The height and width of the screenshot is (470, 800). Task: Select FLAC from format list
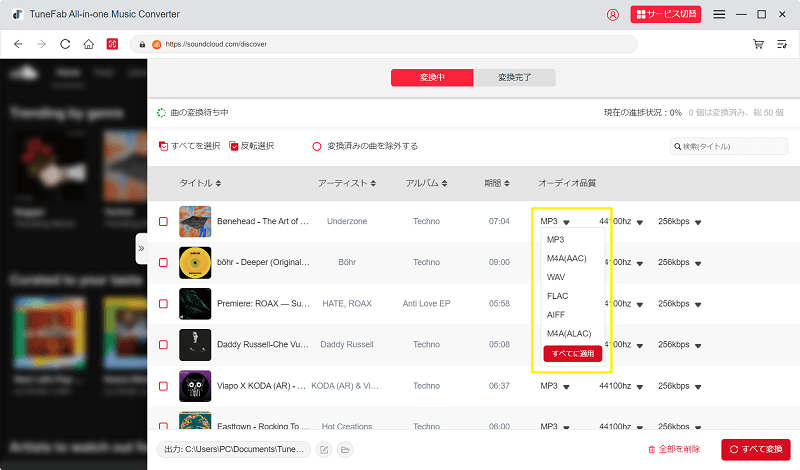tap(557, 296)
